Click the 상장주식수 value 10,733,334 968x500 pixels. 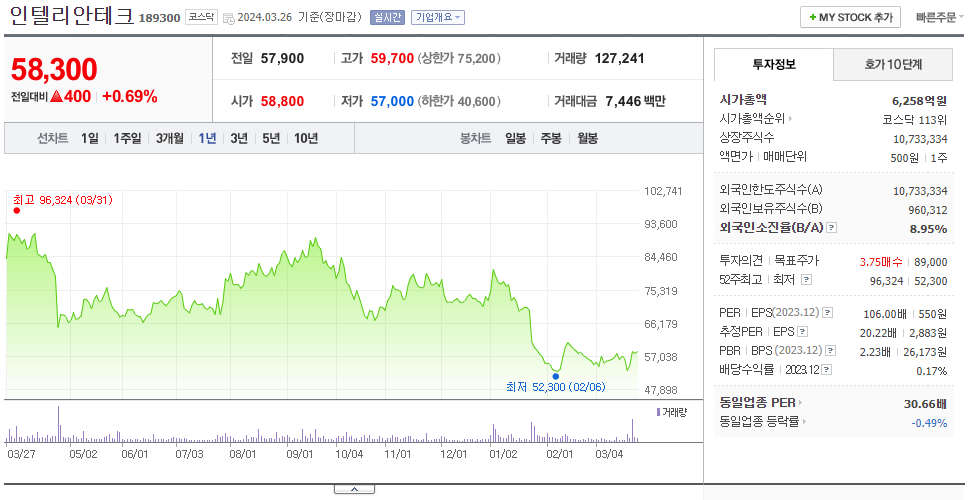click(x=920, y=139)
